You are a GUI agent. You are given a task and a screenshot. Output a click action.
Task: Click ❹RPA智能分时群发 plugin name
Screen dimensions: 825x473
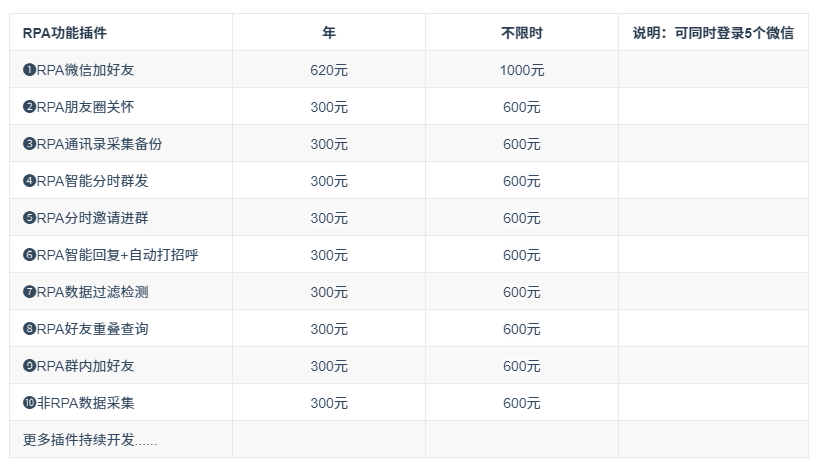(85, 181)
